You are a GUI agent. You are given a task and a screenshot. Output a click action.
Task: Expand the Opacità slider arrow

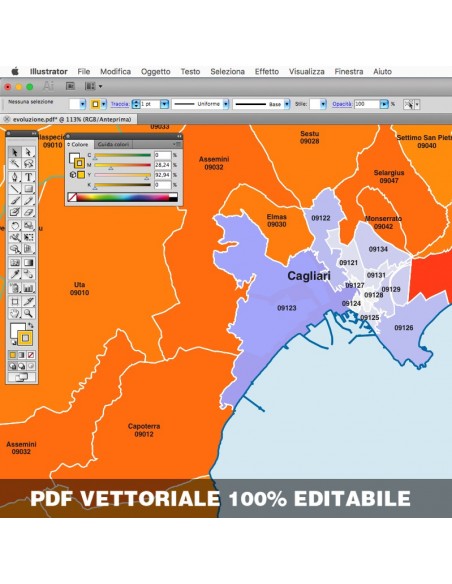pos(384,104)
